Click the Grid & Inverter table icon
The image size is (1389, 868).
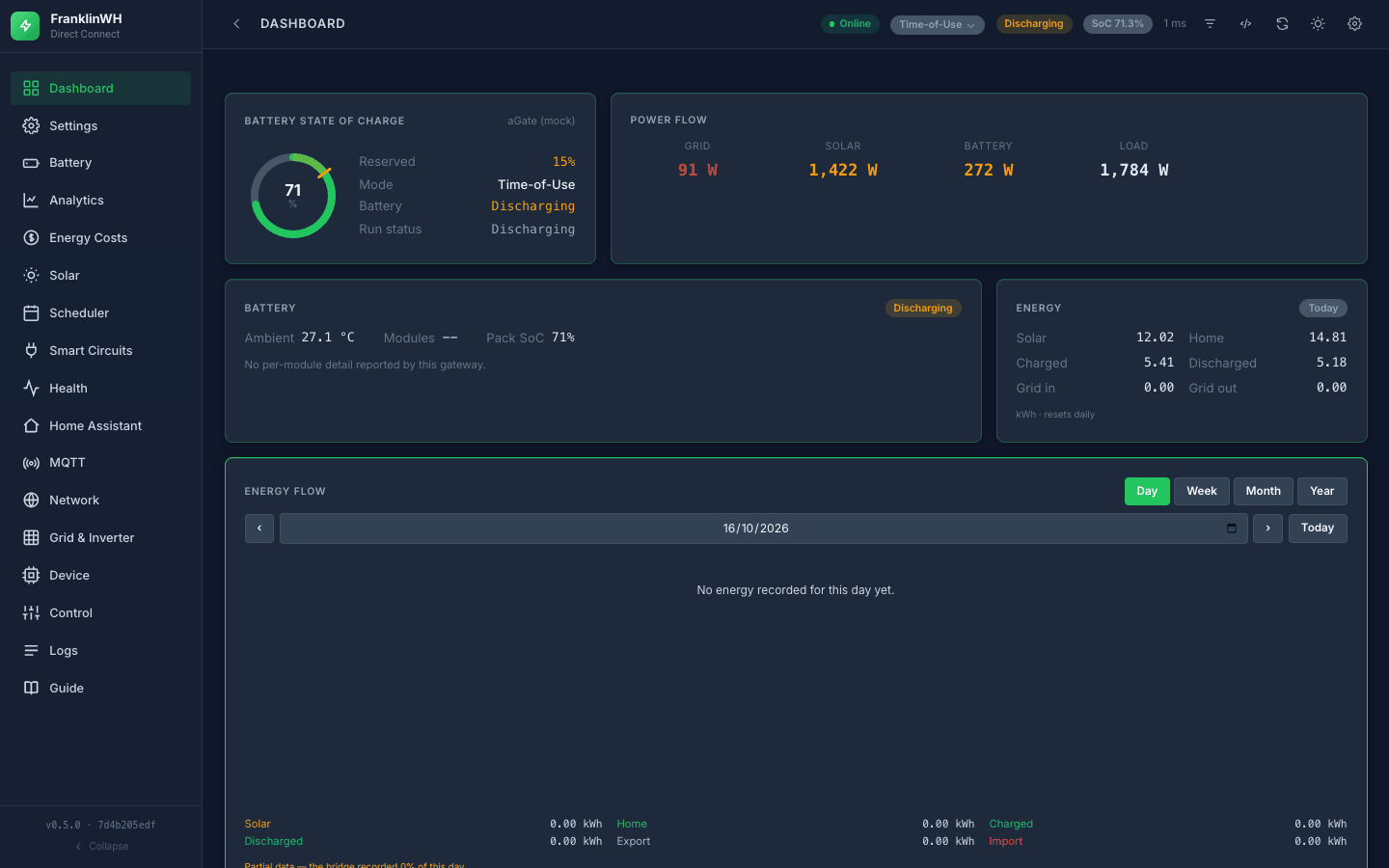click(31, 538)
